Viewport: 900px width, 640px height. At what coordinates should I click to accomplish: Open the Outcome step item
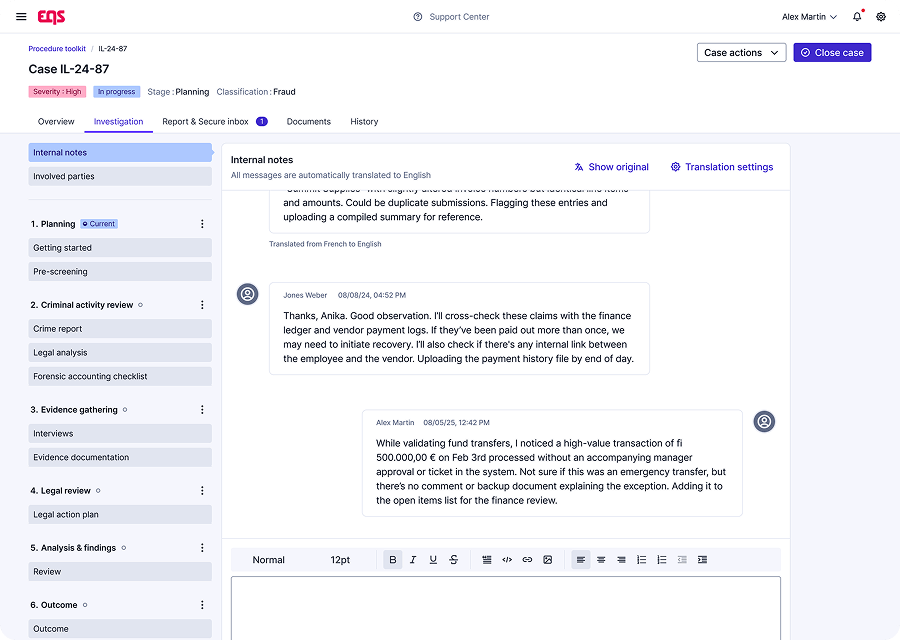(x=120, y=629)
